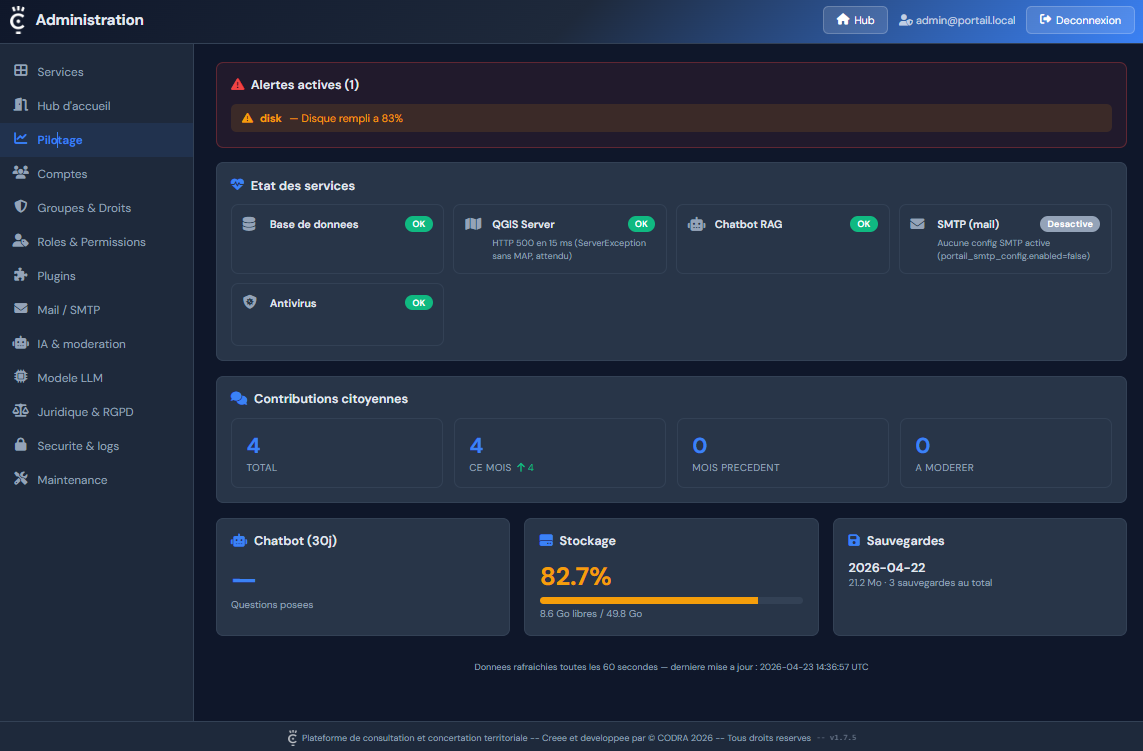Click the robot icon beside IA & moderation
Image resolution: width=1143 pixels, height=751 pixels.
click(20, 343)
